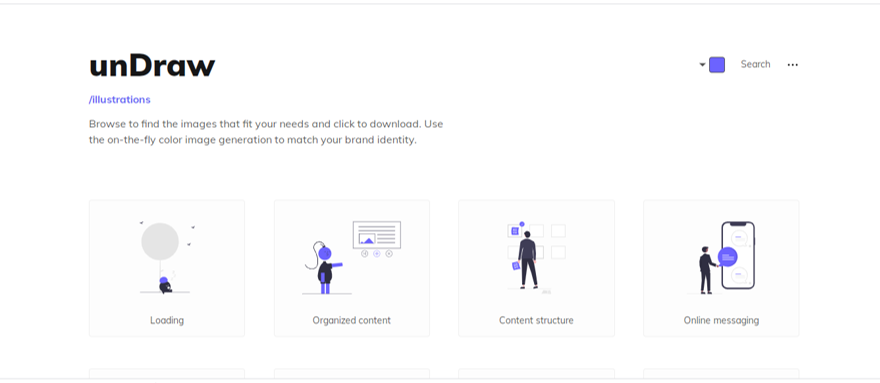The image size is (880, 383).
Task: Expand the color picker dropdown arrow
Action: (702, 65)
